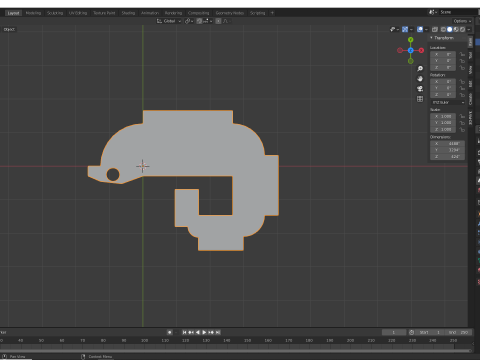480x360 pixels.
Task: Open the Geometry Nodes workspace tab
Action: click(x=230, y=13)
